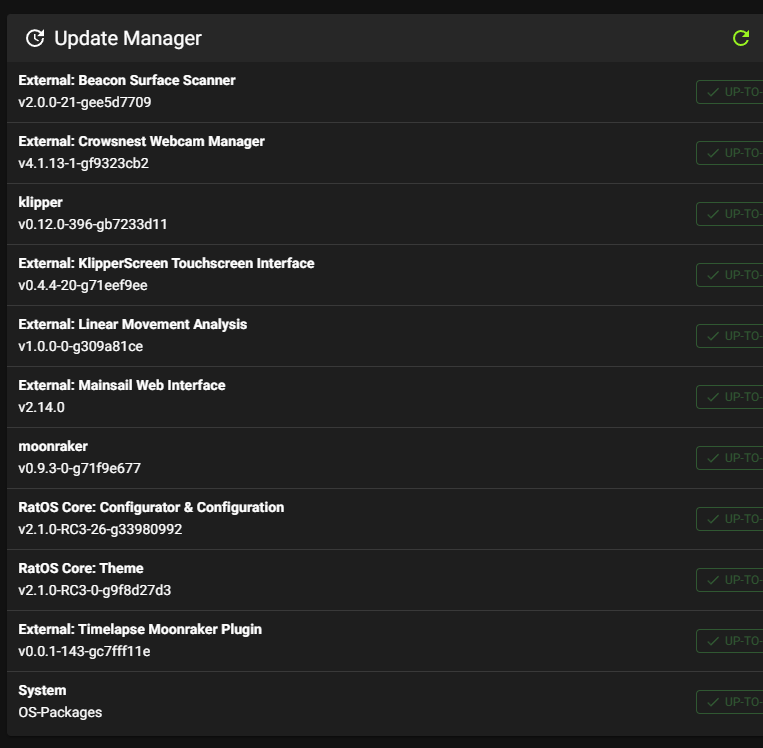Click the Update Manager panel title
This screenshot has width=763, height=748.
tap(127, 38)
